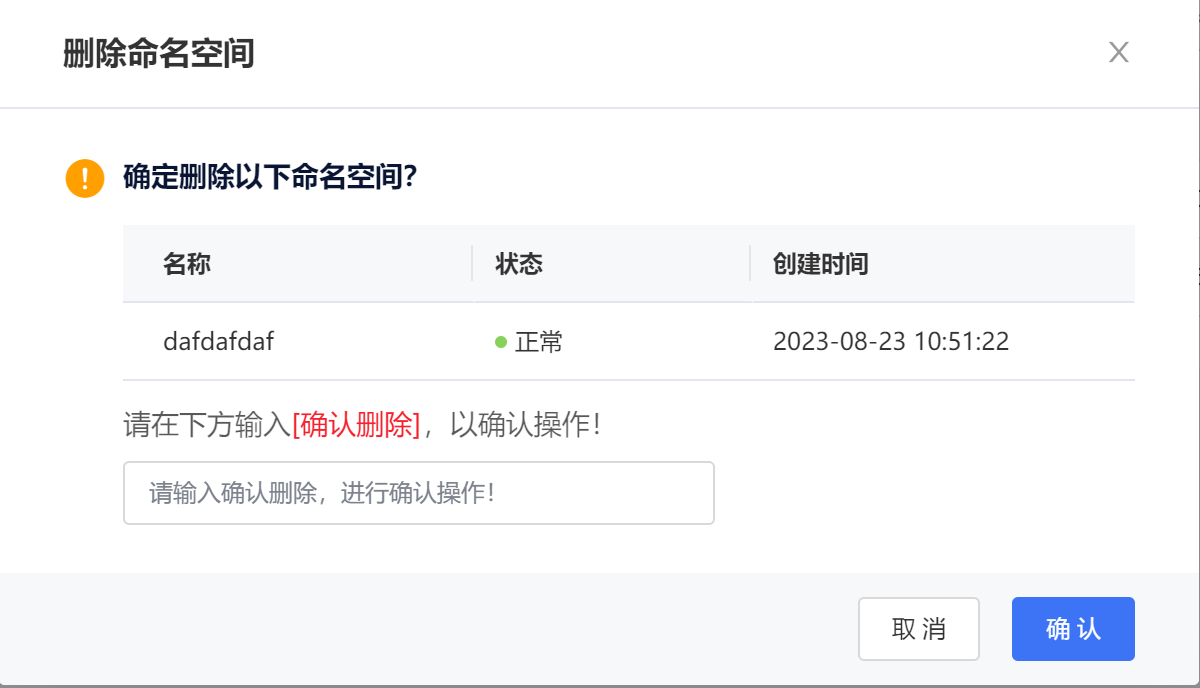The width and height of the screenshot is (1200, 688).
Task: Click the 取消 button
Action: 919,629
